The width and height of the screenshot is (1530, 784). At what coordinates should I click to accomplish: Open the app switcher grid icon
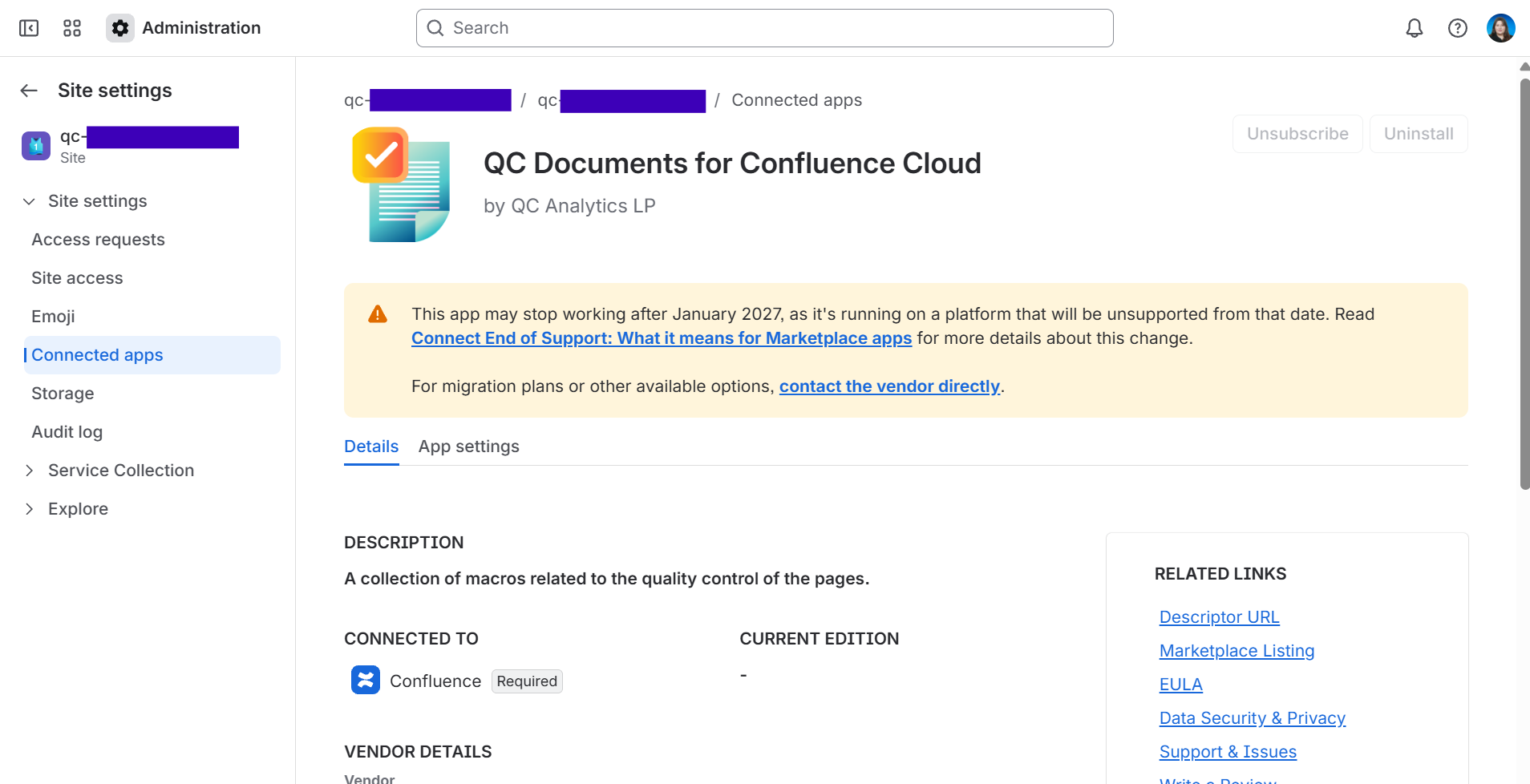tap(72, 28)
